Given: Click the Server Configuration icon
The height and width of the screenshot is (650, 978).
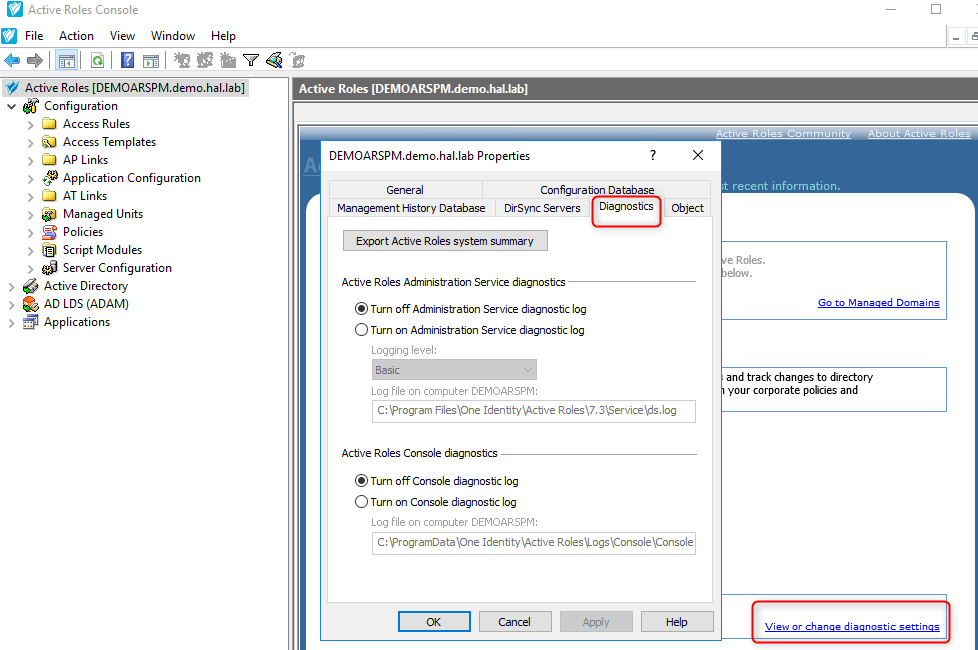Looking at the screenshot, I should pyautogui.click(x=49, y=268).
